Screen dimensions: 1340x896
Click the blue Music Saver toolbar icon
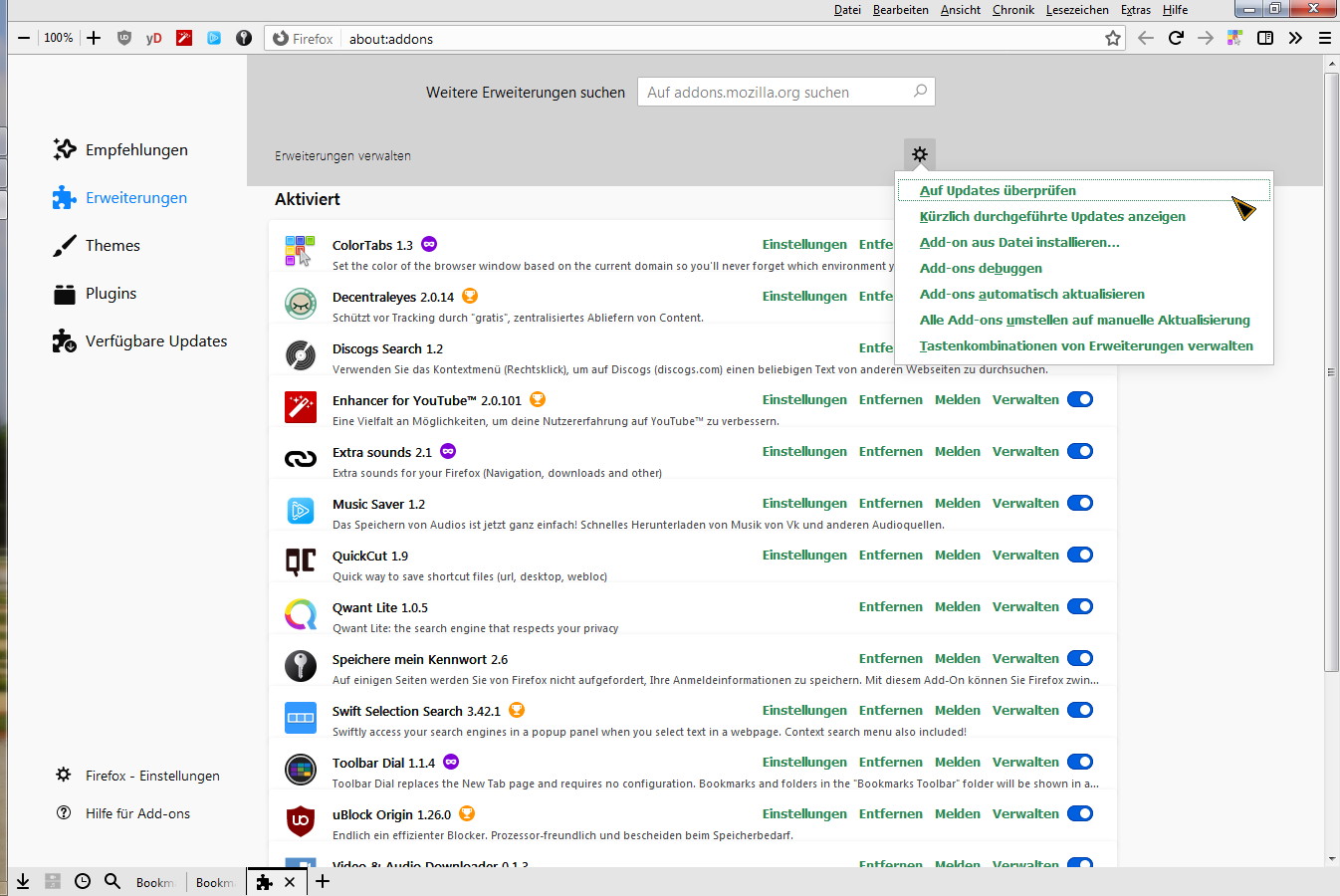pos(214,38)
